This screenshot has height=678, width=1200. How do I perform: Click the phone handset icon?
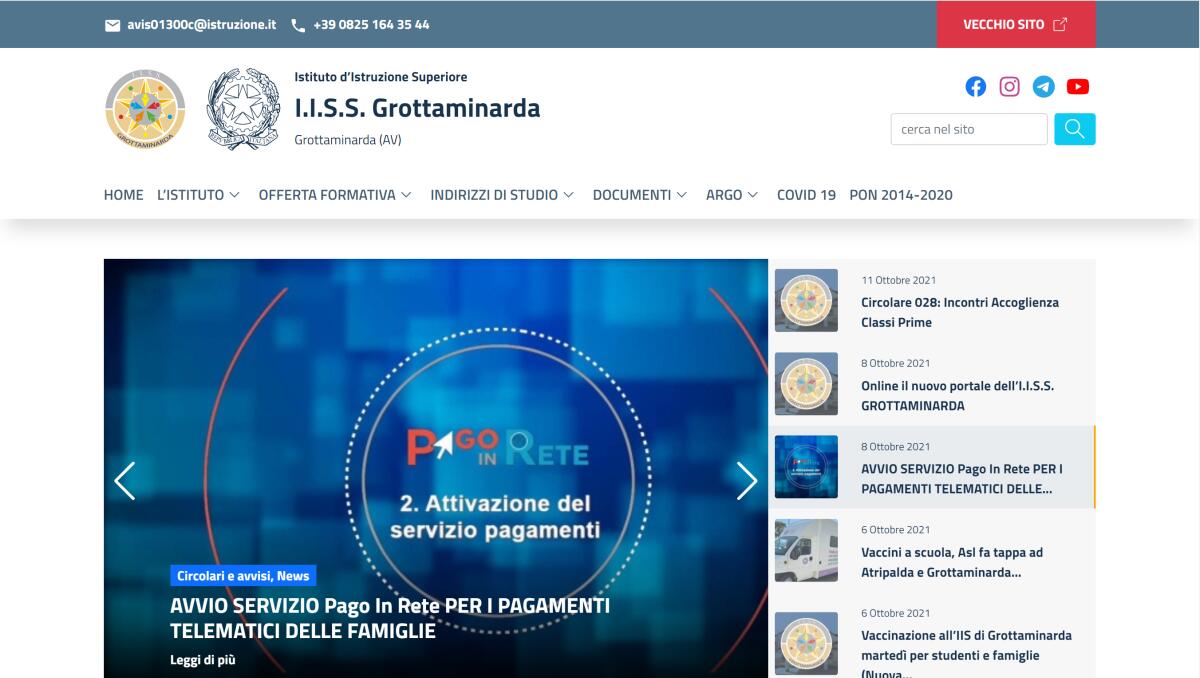pos(298,25)
